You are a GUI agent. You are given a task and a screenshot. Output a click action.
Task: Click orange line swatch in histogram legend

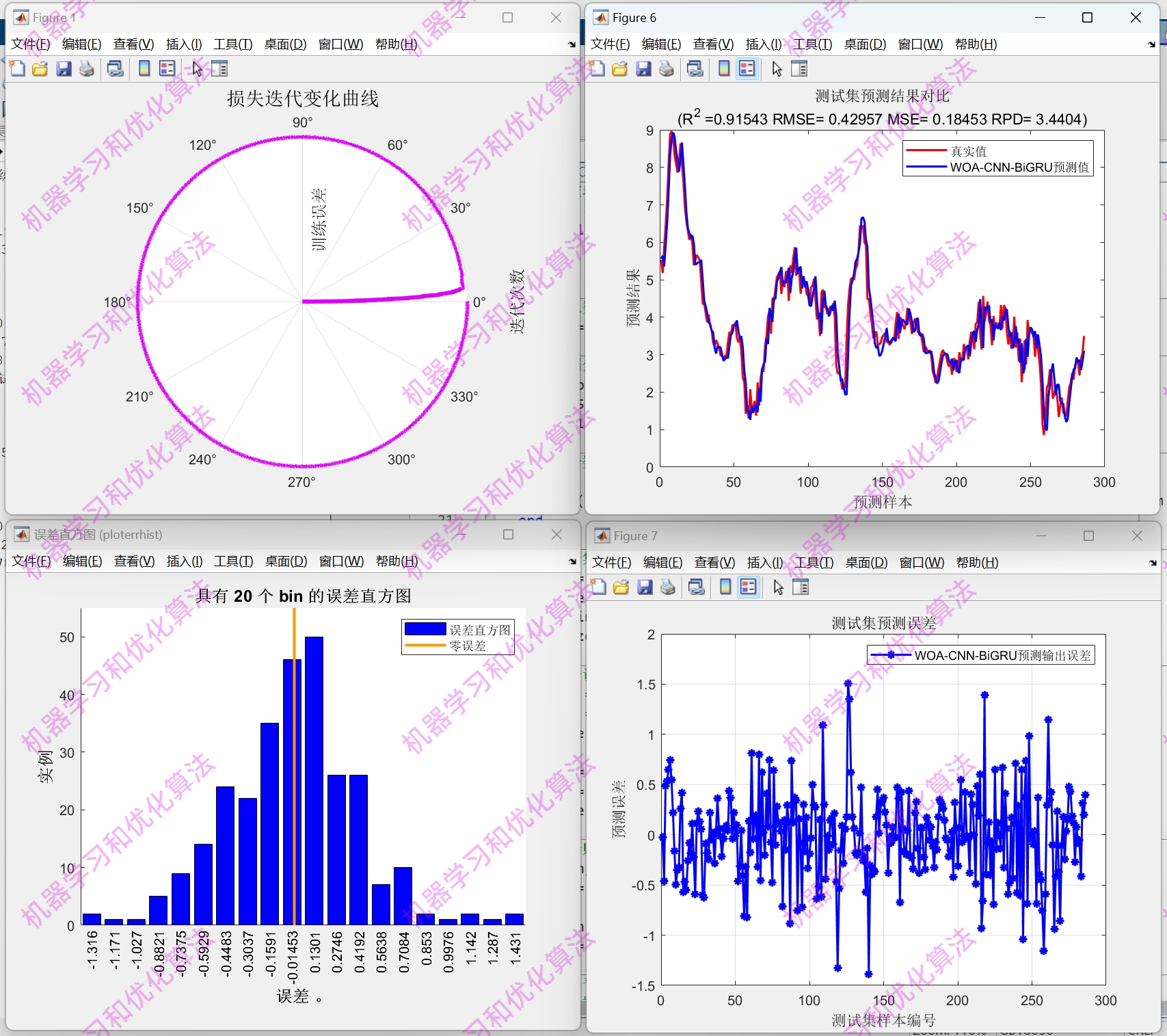pyautogui.click(x=425, y=646)
